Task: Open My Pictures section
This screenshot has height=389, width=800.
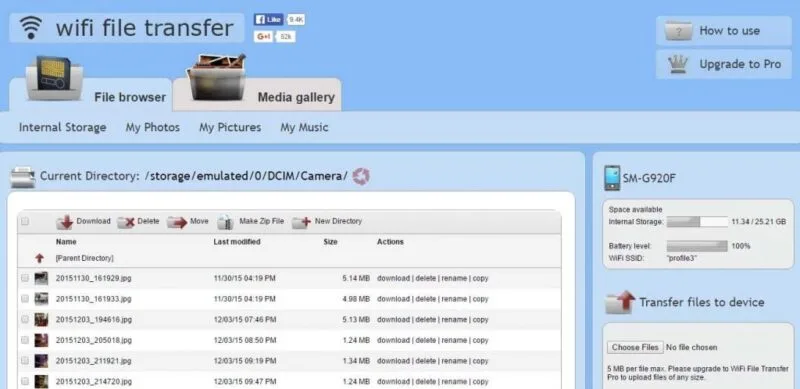Action: (x=230, y=128)
